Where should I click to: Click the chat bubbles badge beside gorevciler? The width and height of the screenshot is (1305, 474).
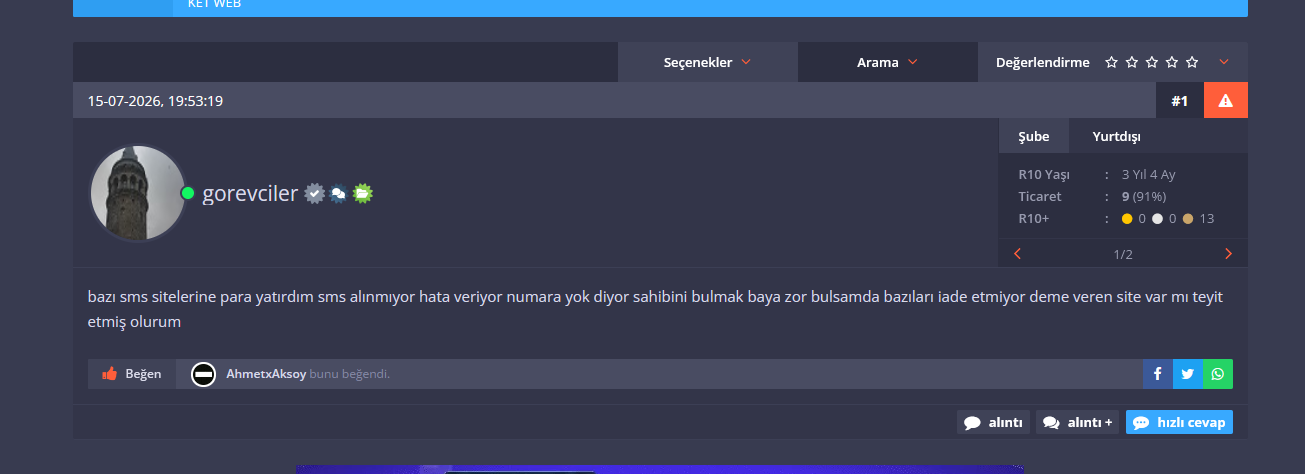(338, 194)
